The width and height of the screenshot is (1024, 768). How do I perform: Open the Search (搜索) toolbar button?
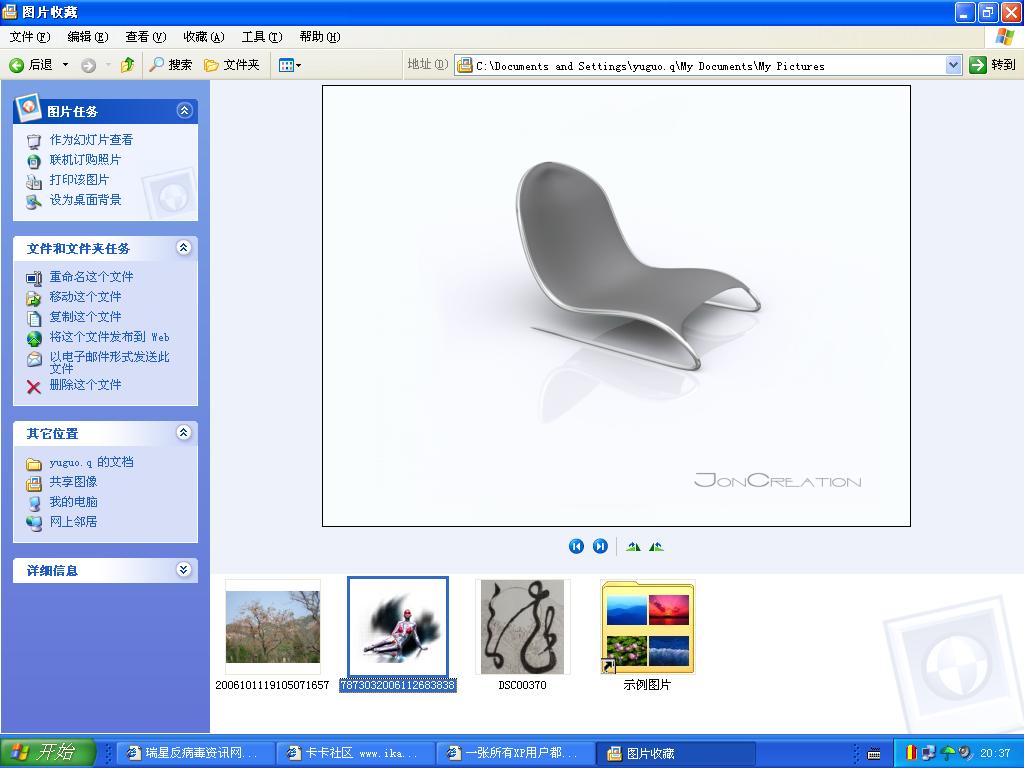(x=170, y=65)
